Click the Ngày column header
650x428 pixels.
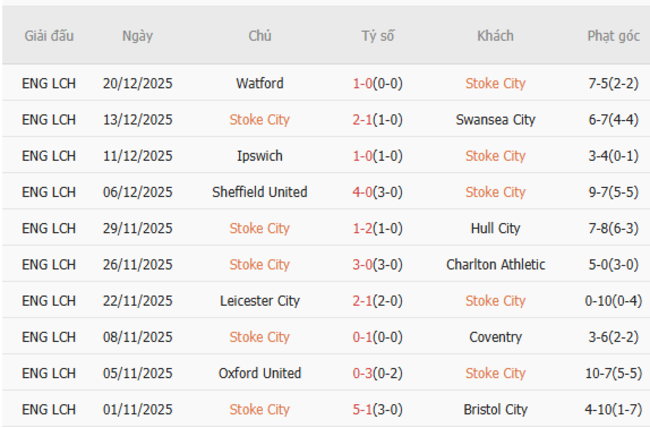click(x=137, y=36)
